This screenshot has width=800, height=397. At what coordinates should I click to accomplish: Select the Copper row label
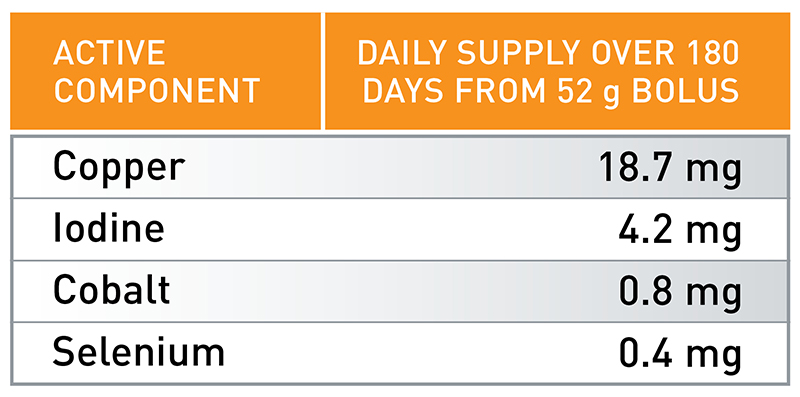(119, 168)
